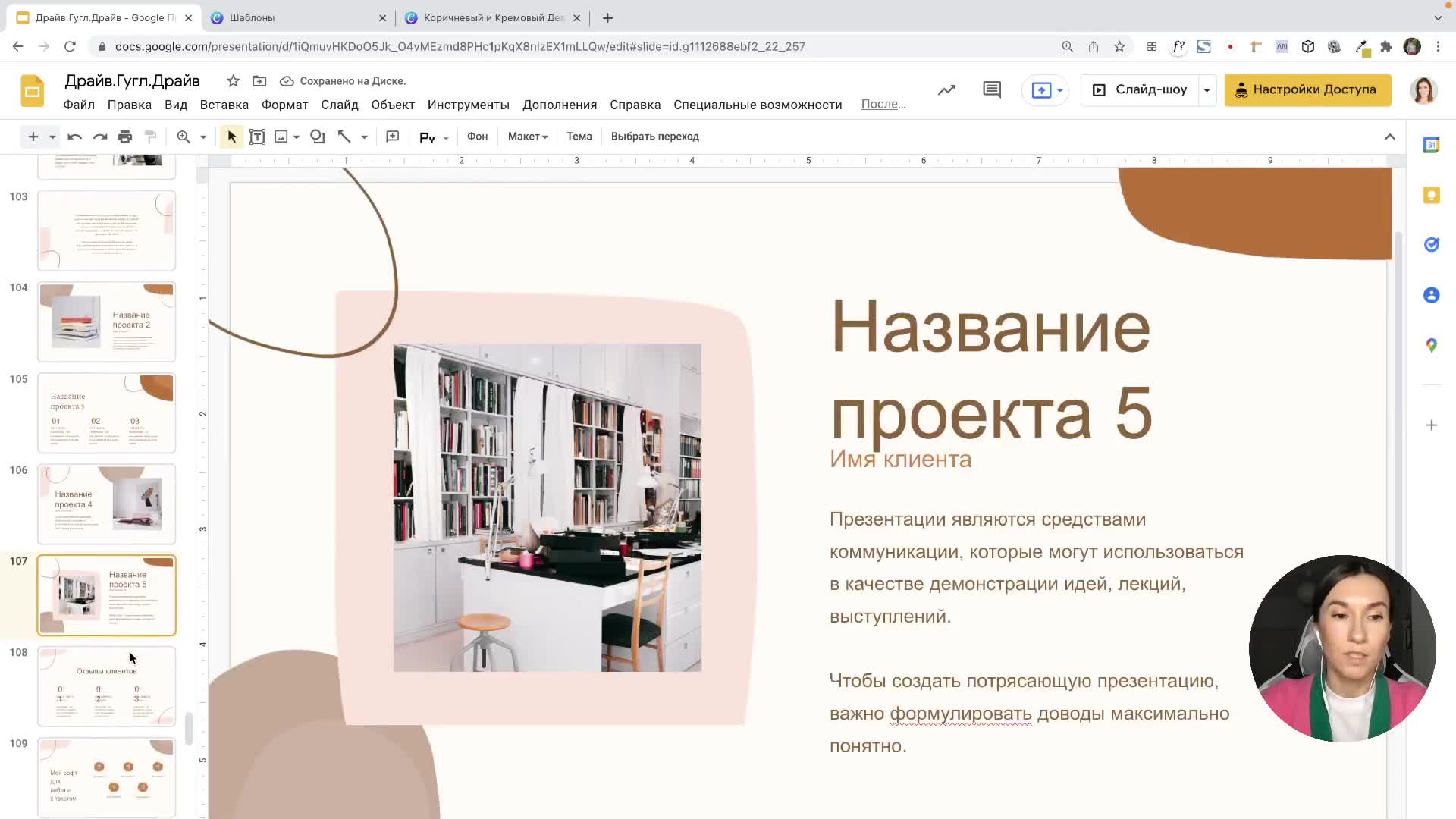This screenshot has height=819, width=1456.
Task: Select the text box tool
Action: tap(257, 136)
